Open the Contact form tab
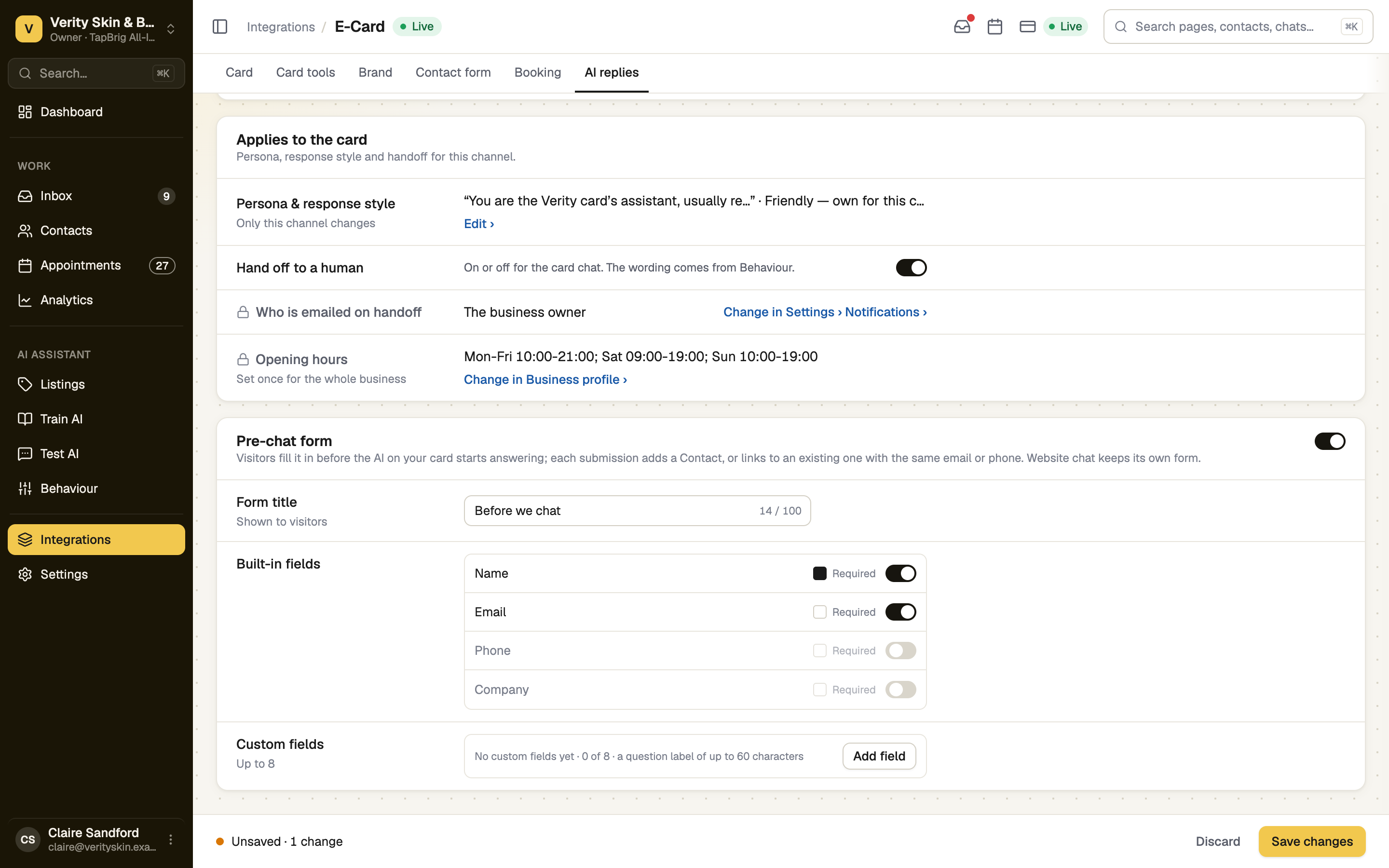Viewport: 1389px width, 868px height. coord(453,72)
